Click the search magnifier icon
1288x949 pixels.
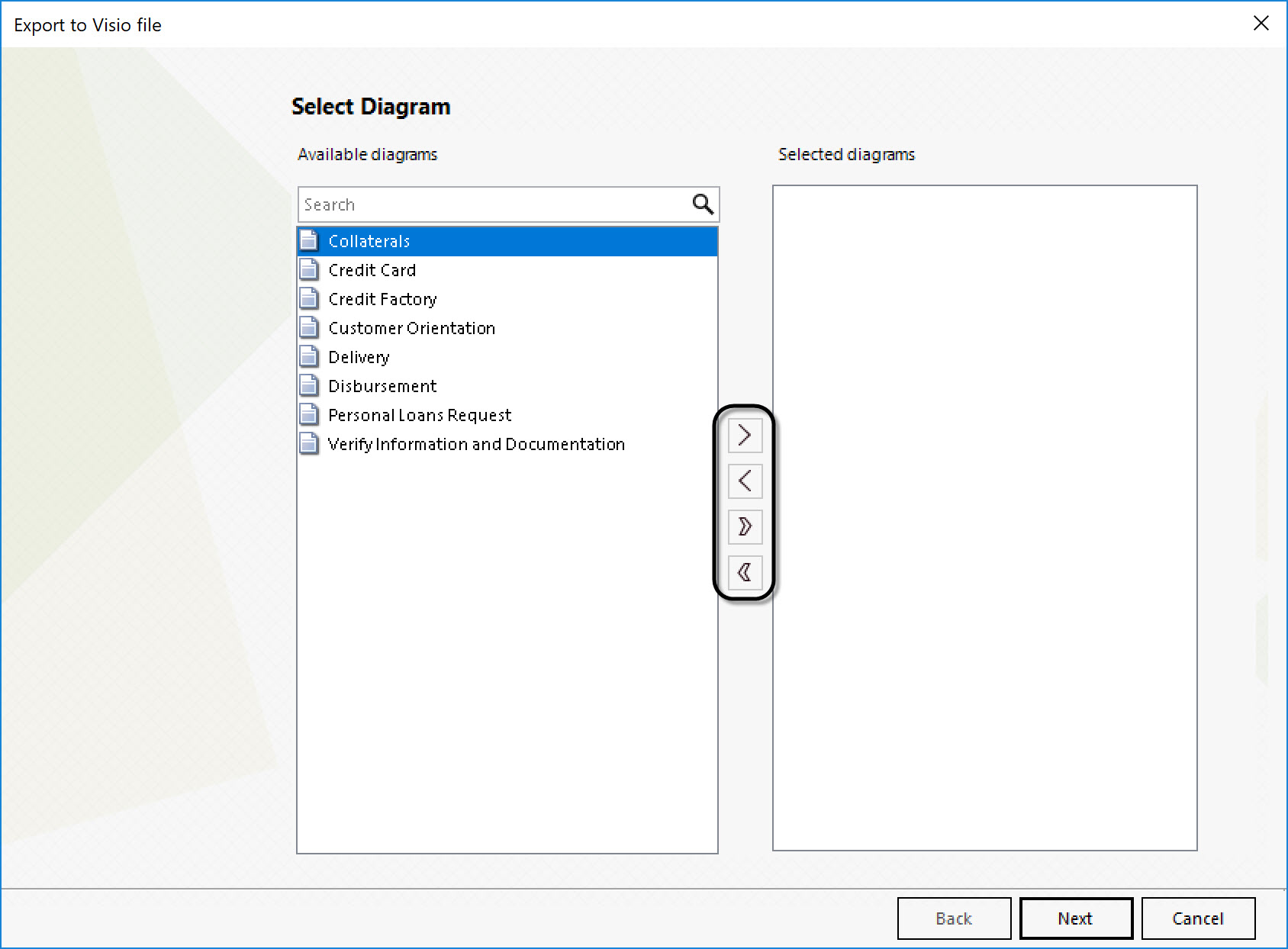coord(703,204)
